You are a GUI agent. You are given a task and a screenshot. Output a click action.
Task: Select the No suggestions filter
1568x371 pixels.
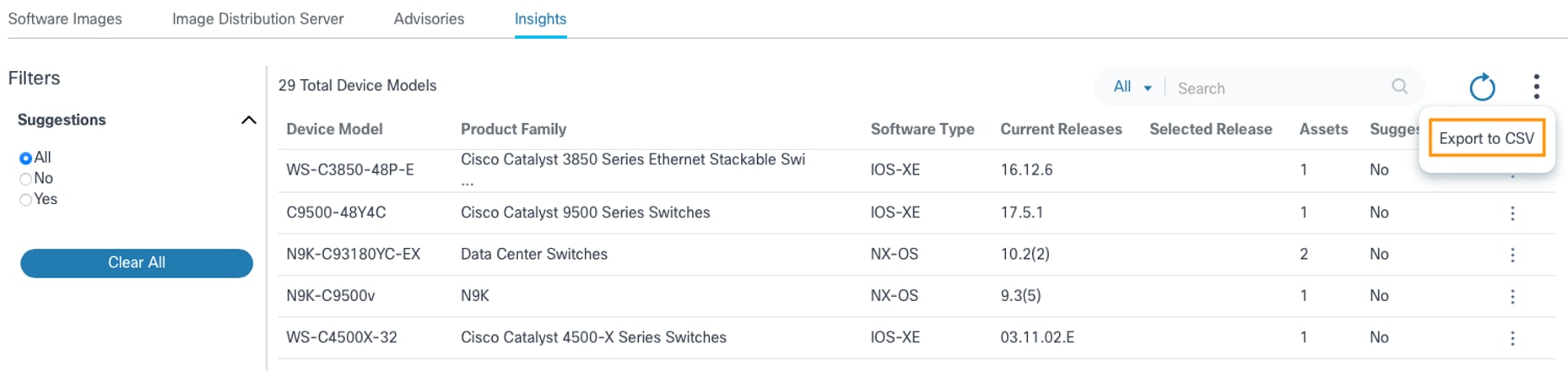26,179
